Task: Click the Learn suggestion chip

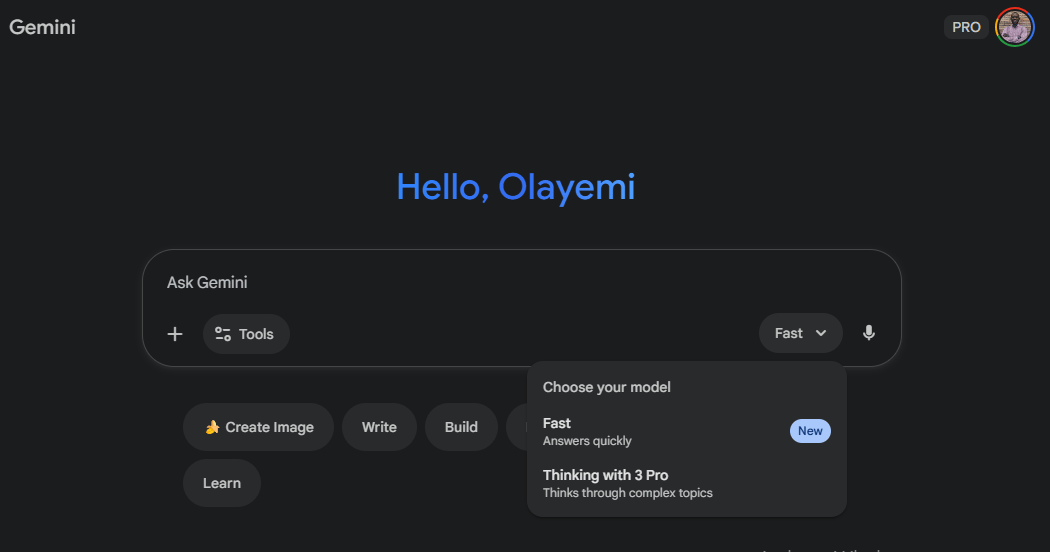Action: point(221,483)
